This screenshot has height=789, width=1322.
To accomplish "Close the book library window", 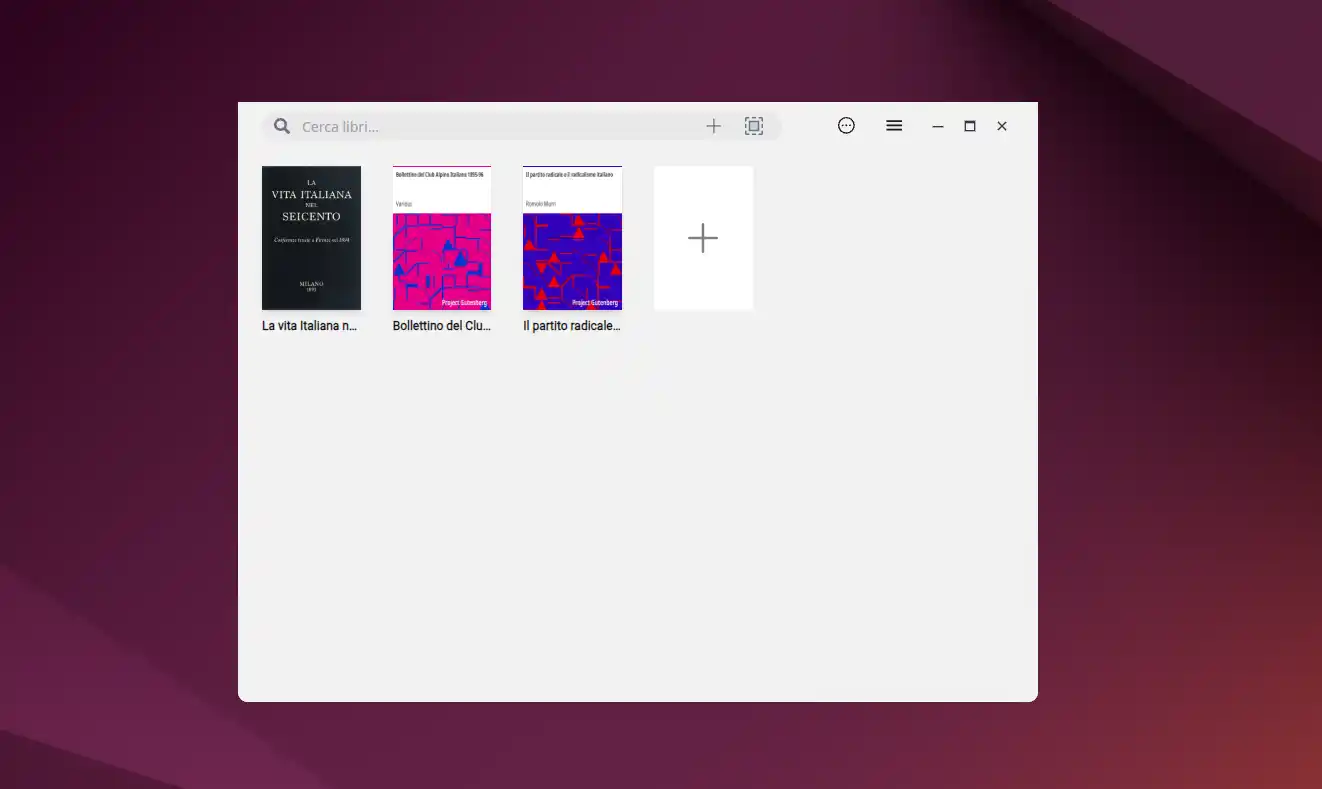I will click(1002, 126).
